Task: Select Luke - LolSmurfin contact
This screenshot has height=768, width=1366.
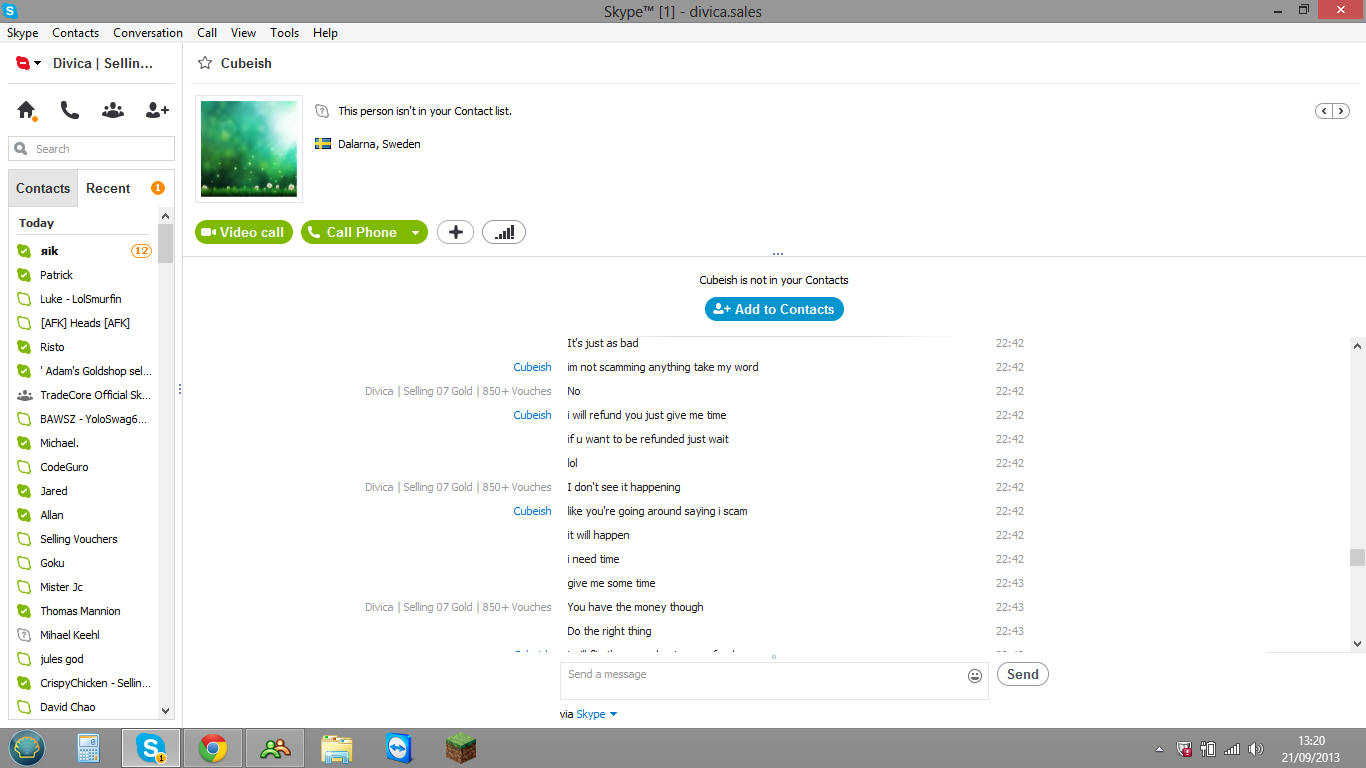Action: click(83, 299)
